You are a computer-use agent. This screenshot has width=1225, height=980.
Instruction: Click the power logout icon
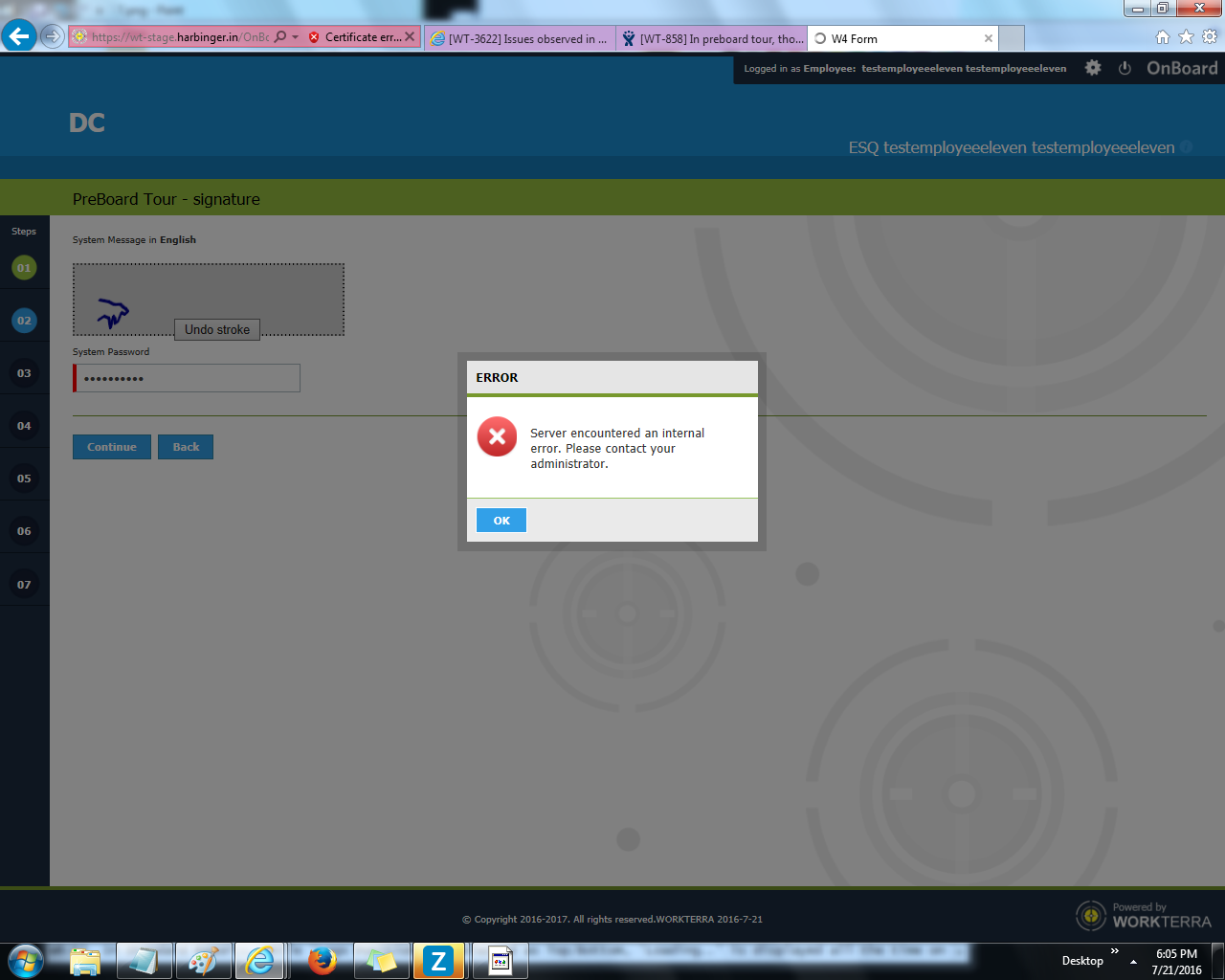coord(1125,68)
